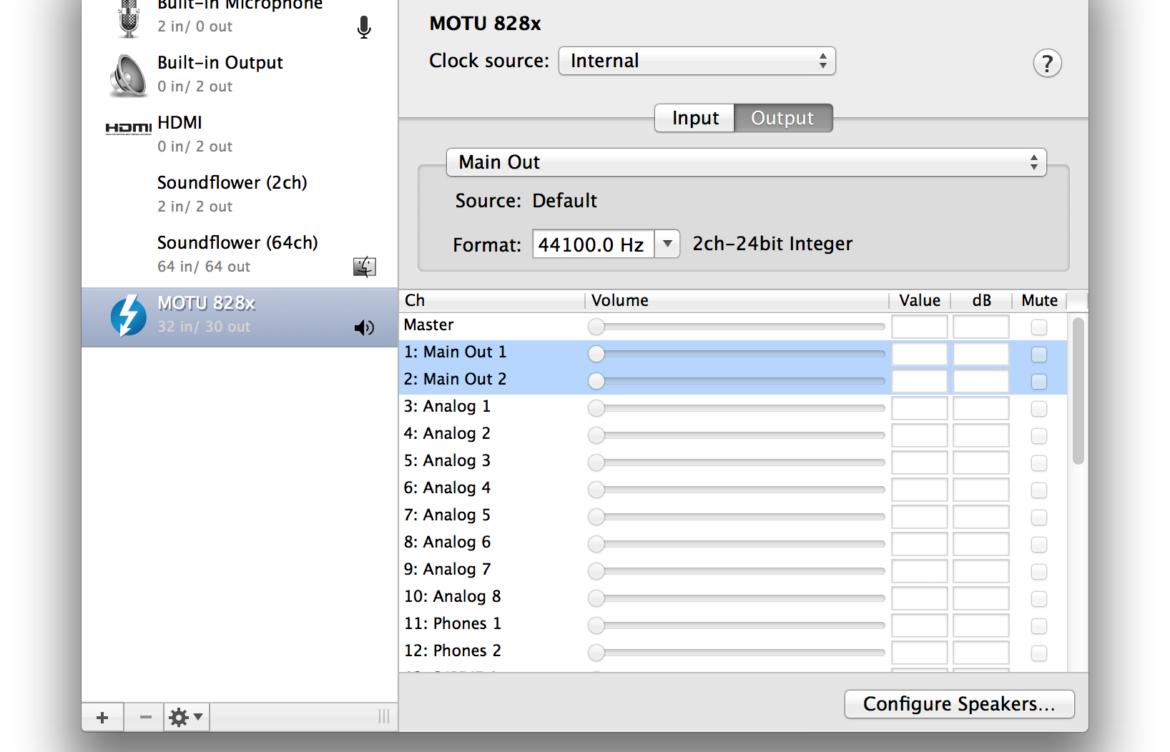This screenshot has width=1170, height=752.
Task: Switch to the Input tab
Action: tap(695, 118)
